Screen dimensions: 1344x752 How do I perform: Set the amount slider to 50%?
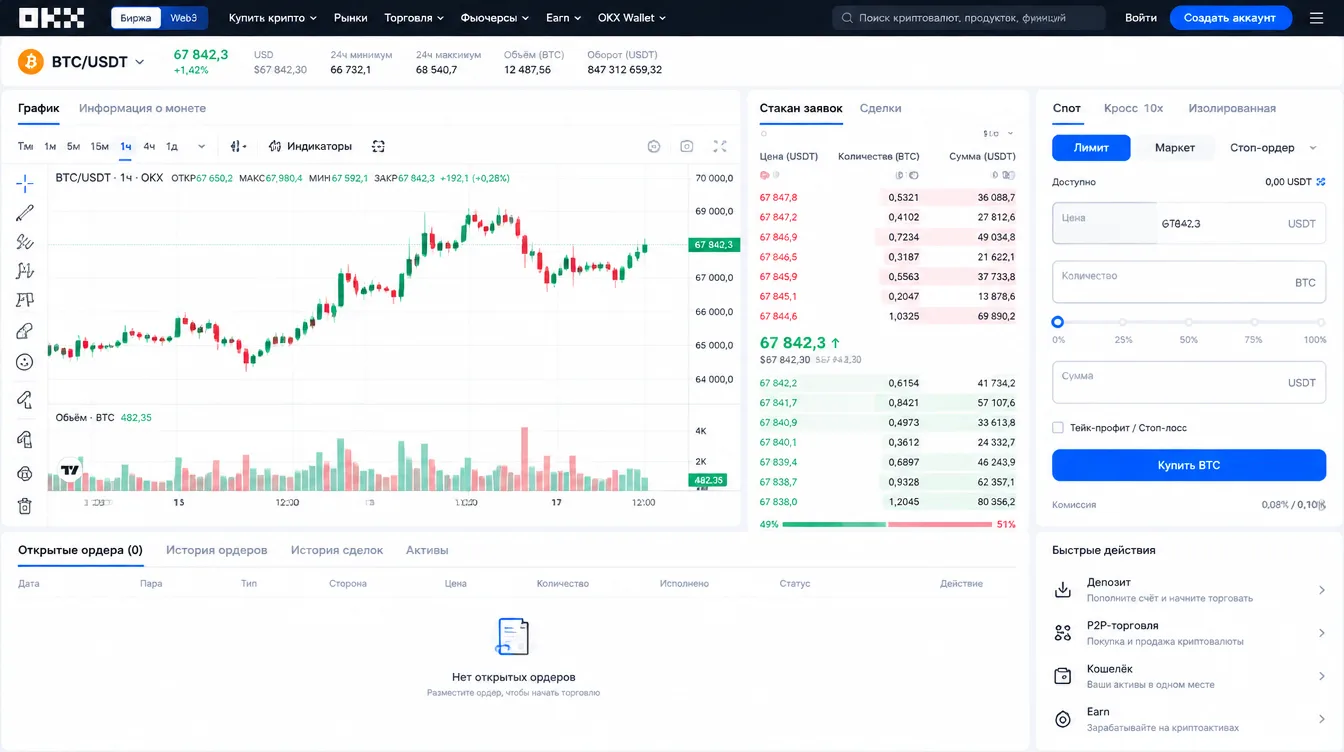(x=1189, y=322)
